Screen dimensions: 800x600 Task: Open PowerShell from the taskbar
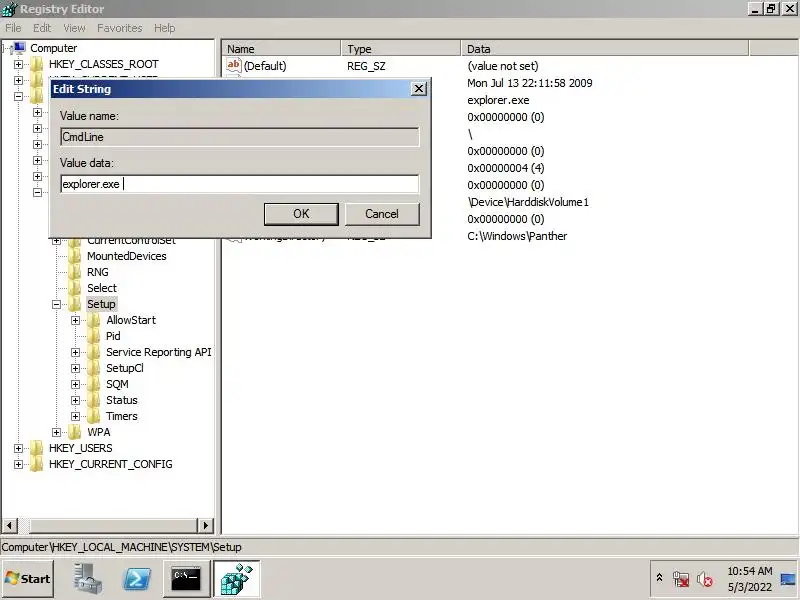pyautogui.click(x=137, y=579)
